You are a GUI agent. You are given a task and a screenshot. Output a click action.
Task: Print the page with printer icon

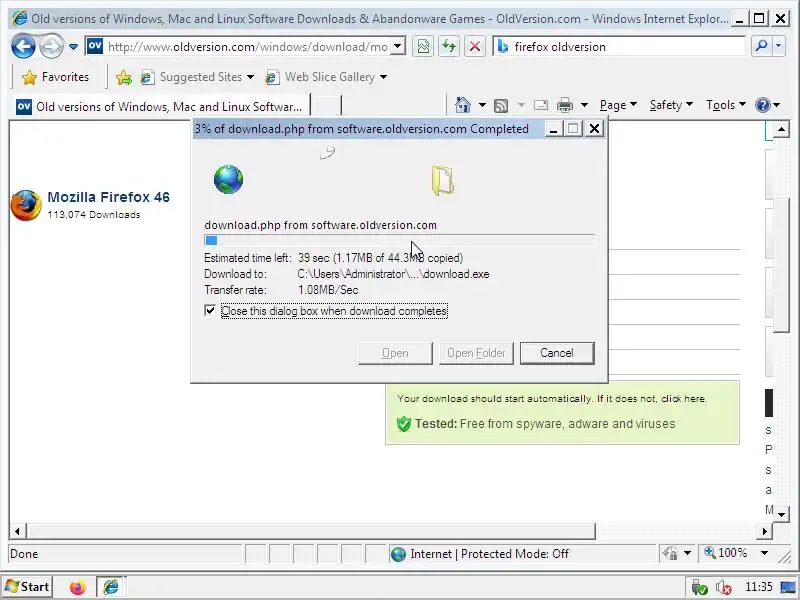565,105
